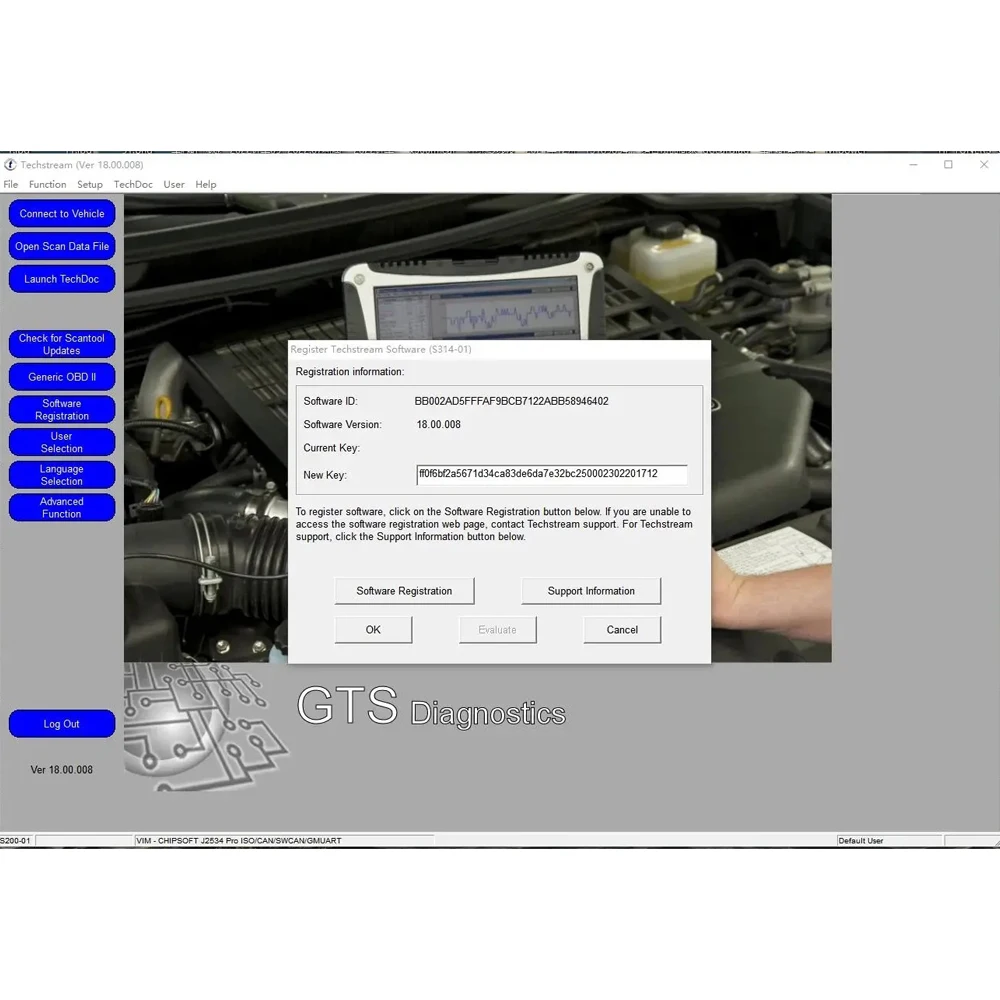Open the Setup menu

point(90,184)
